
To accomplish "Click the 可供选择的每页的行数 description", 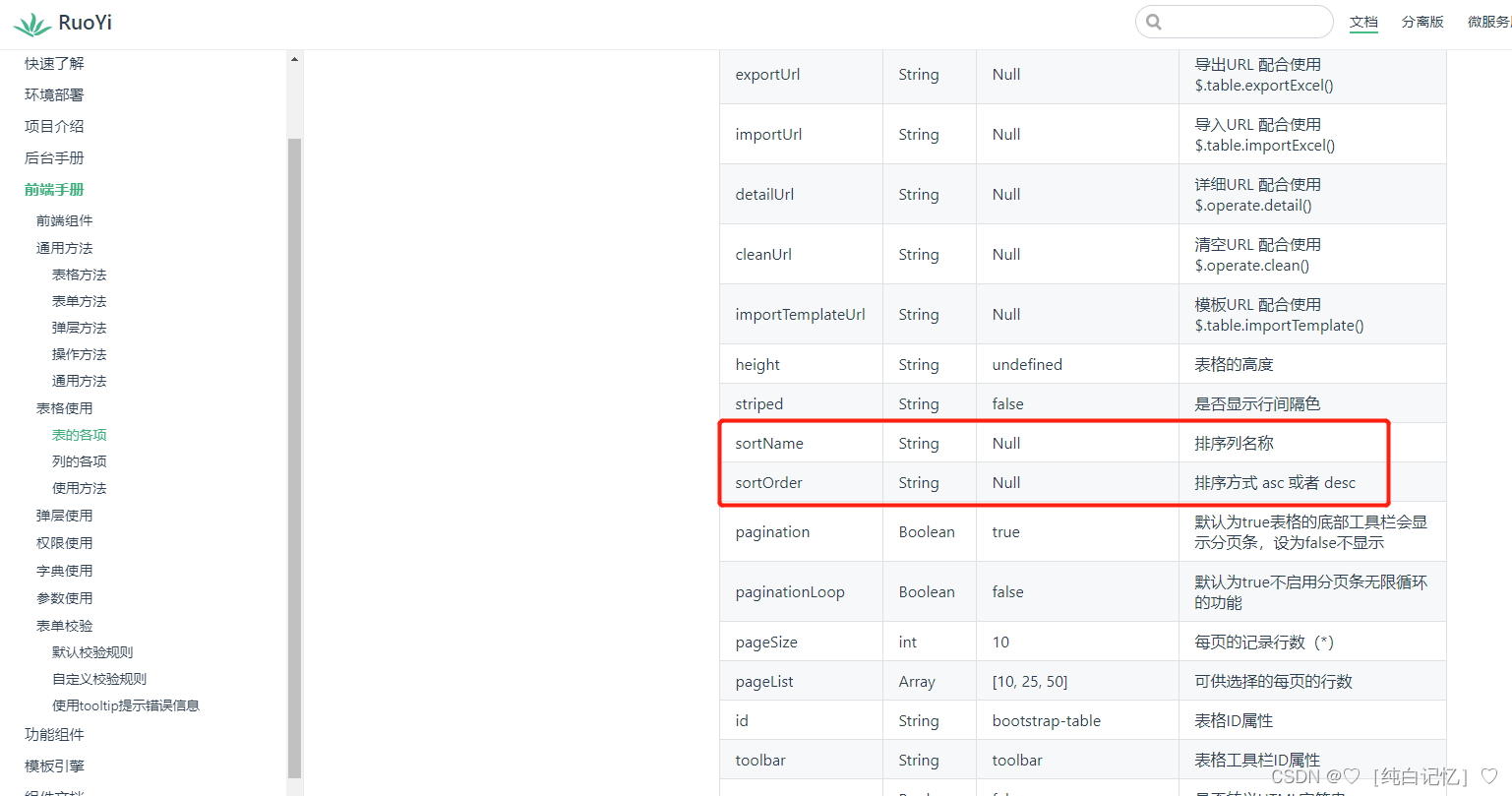I will [x=1273, y=681].
